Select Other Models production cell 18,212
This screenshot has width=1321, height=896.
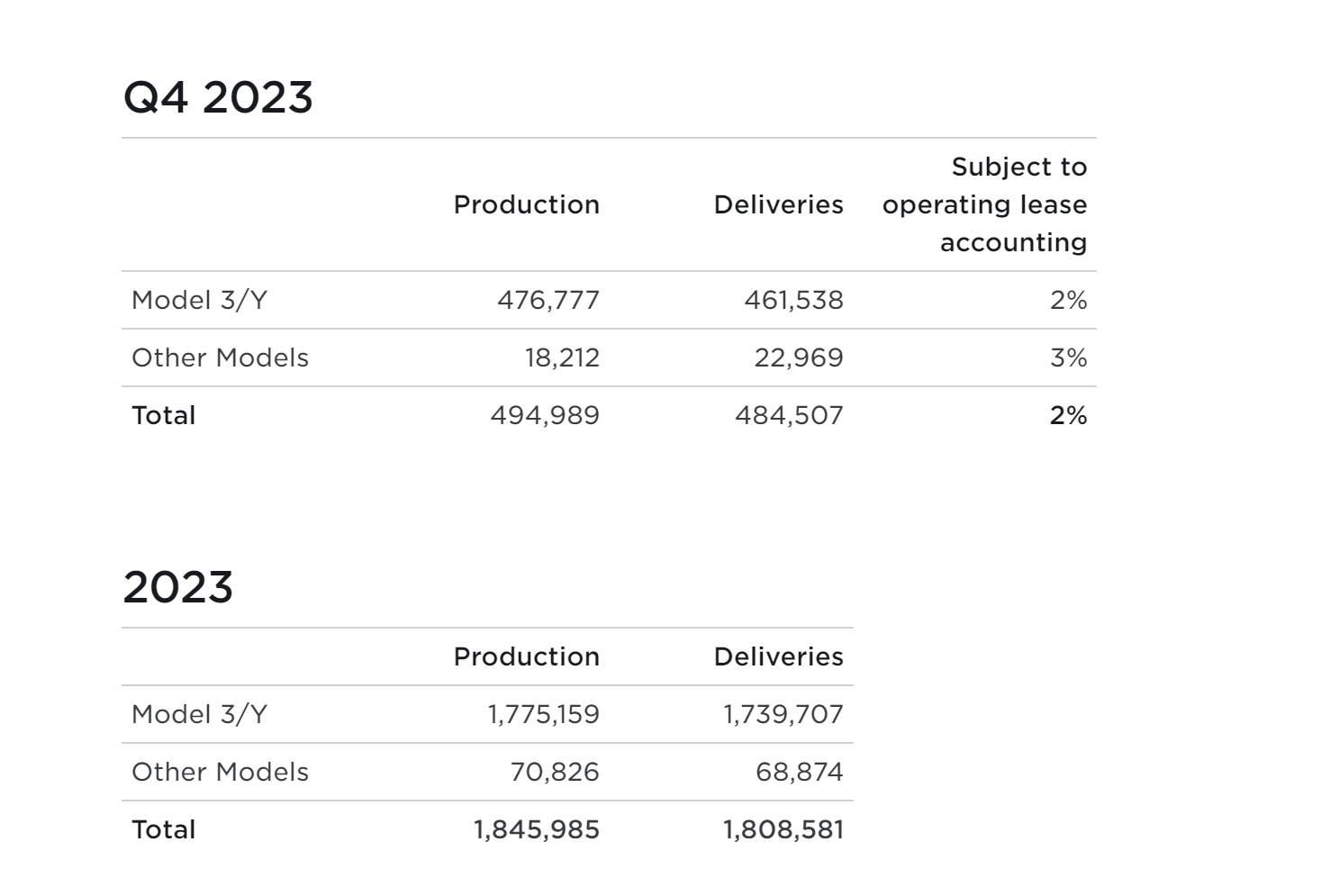click(562, 357)
